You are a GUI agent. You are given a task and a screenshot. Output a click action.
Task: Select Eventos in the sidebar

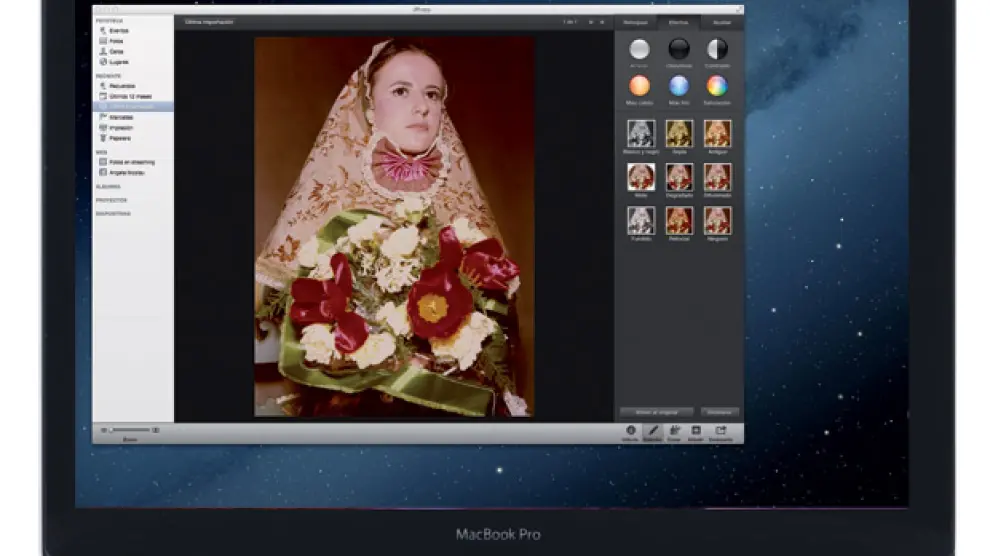tap(116, 30)
